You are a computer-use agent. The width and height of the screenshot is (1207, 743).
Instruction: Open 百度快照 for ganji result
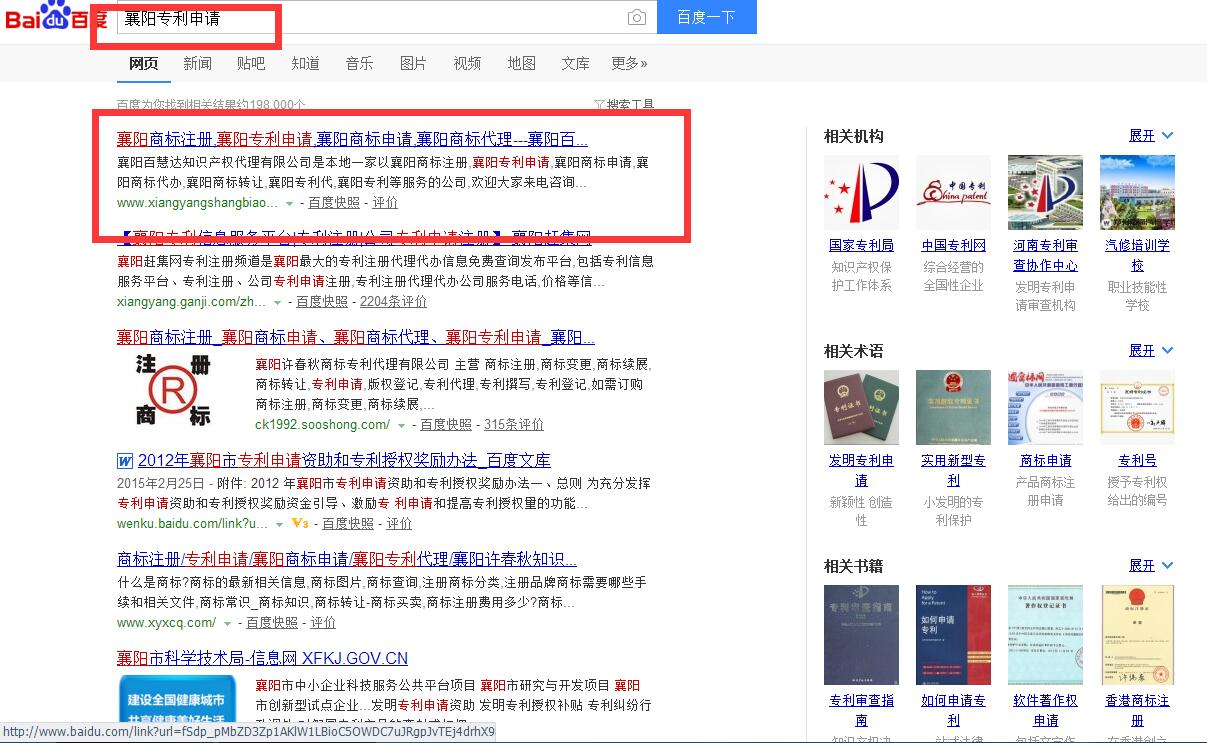(x=322, y=301)
